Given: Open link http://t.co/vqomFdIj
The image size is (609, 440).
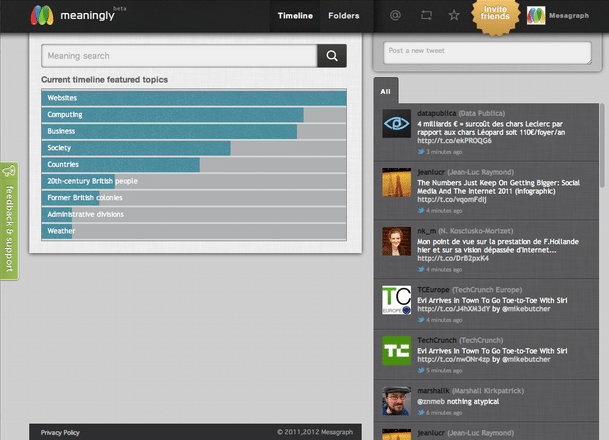Looking at the screenshot, I should 452,200.
